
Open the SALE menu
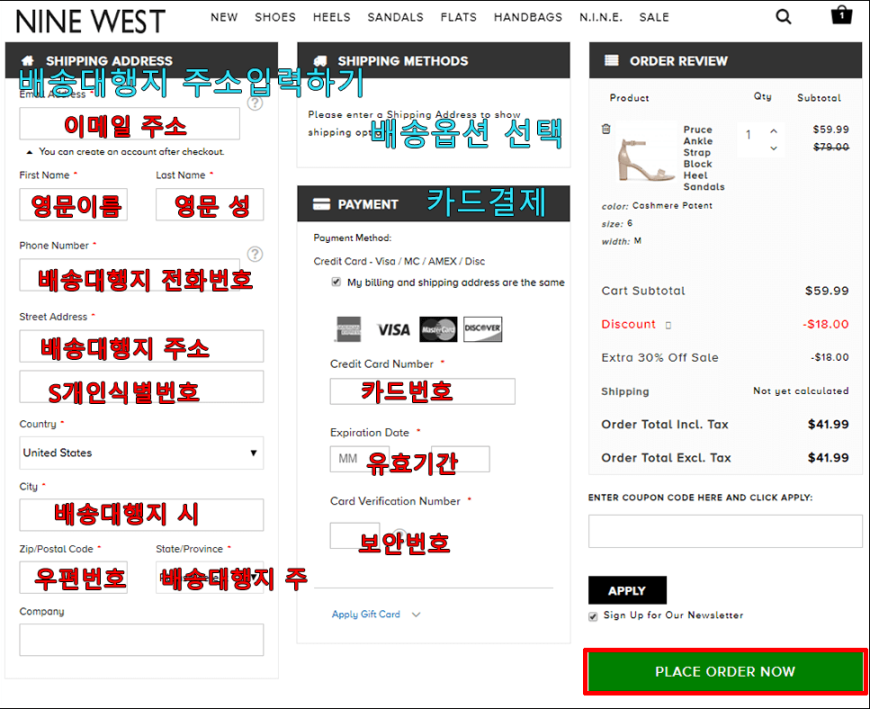click(654, 17)
